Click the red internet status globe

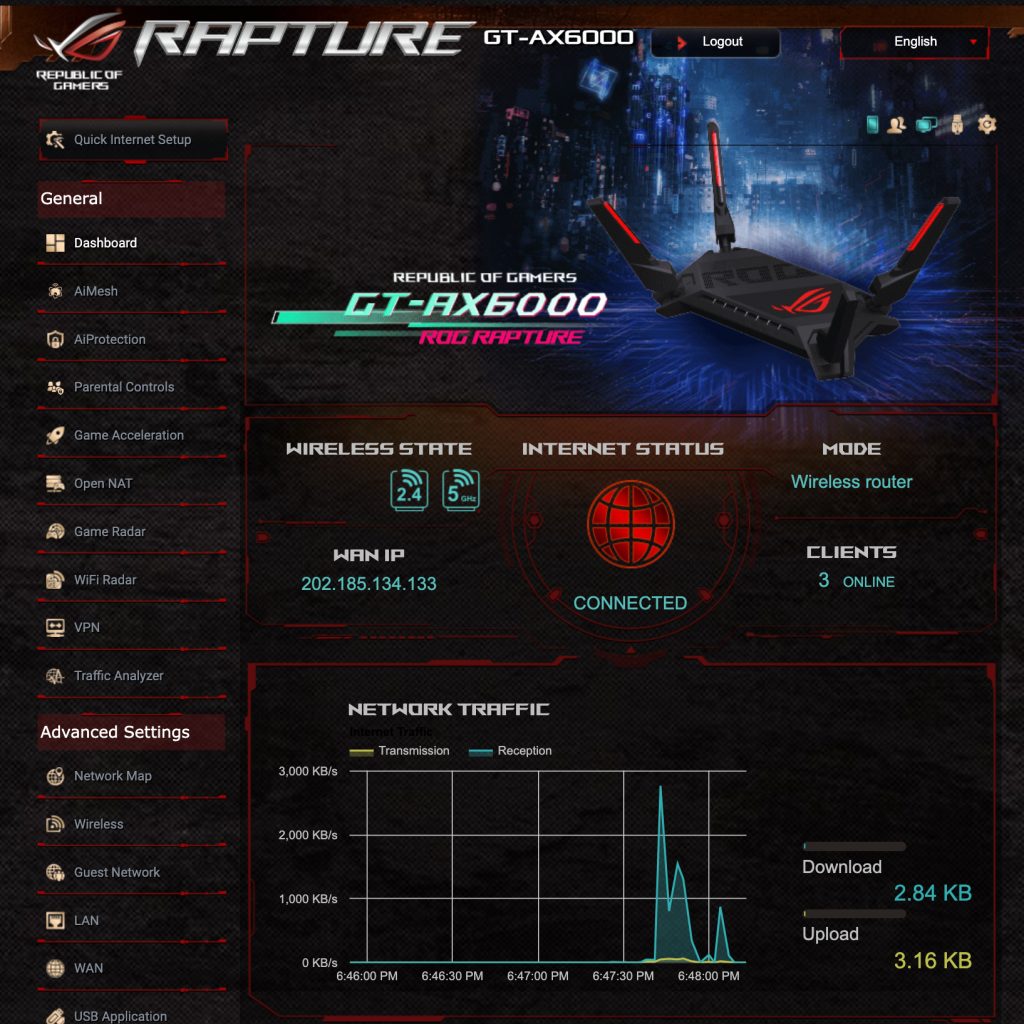(x=630, y=524)
